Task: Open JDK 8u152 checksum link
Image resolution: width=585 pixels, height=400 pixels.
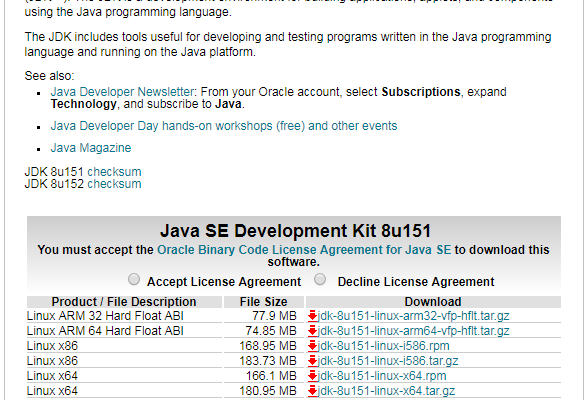Action: 114,184
